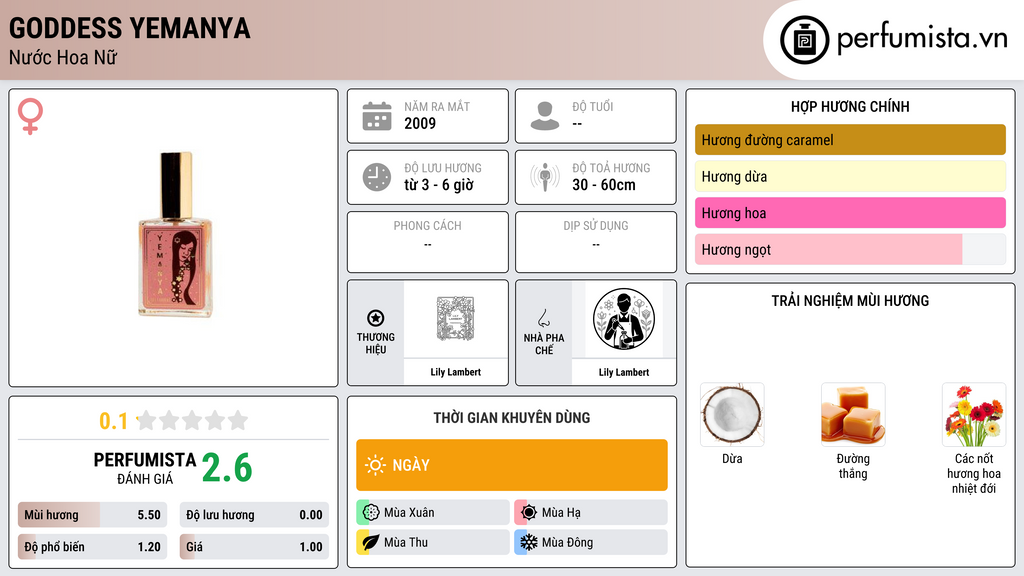Click the Dịp sử dụng card
This screenshot has height=576, width=1024.
(596, 242)
